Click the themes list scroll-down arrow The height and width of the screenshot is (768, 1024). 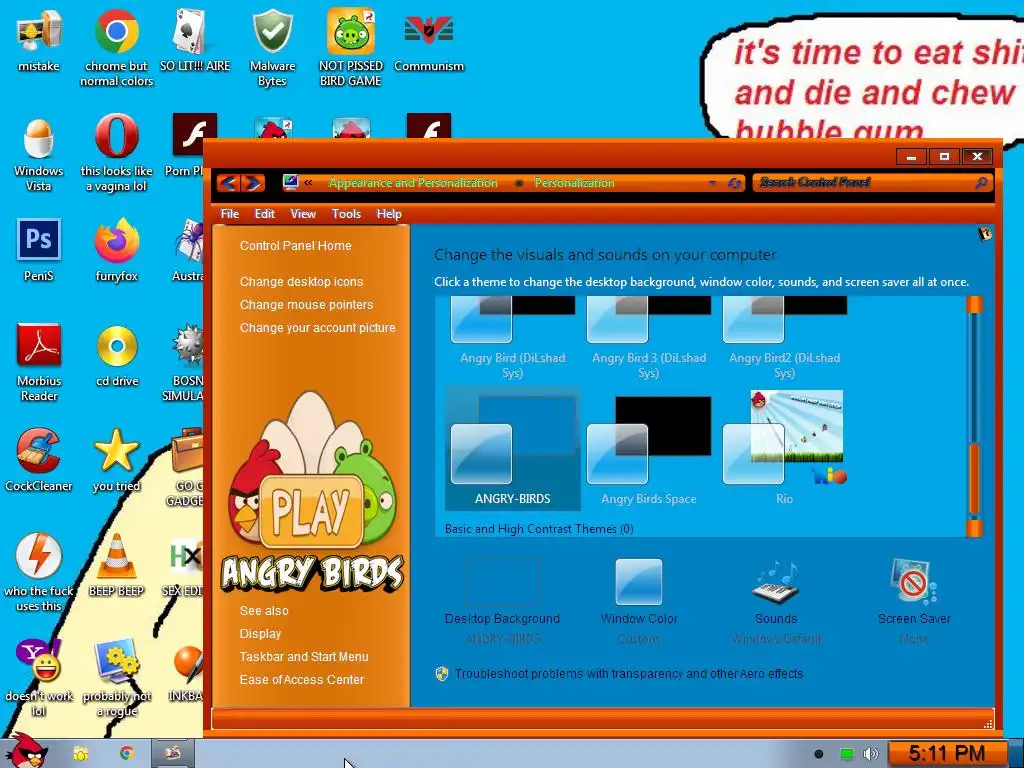click(x=974, y=528)
